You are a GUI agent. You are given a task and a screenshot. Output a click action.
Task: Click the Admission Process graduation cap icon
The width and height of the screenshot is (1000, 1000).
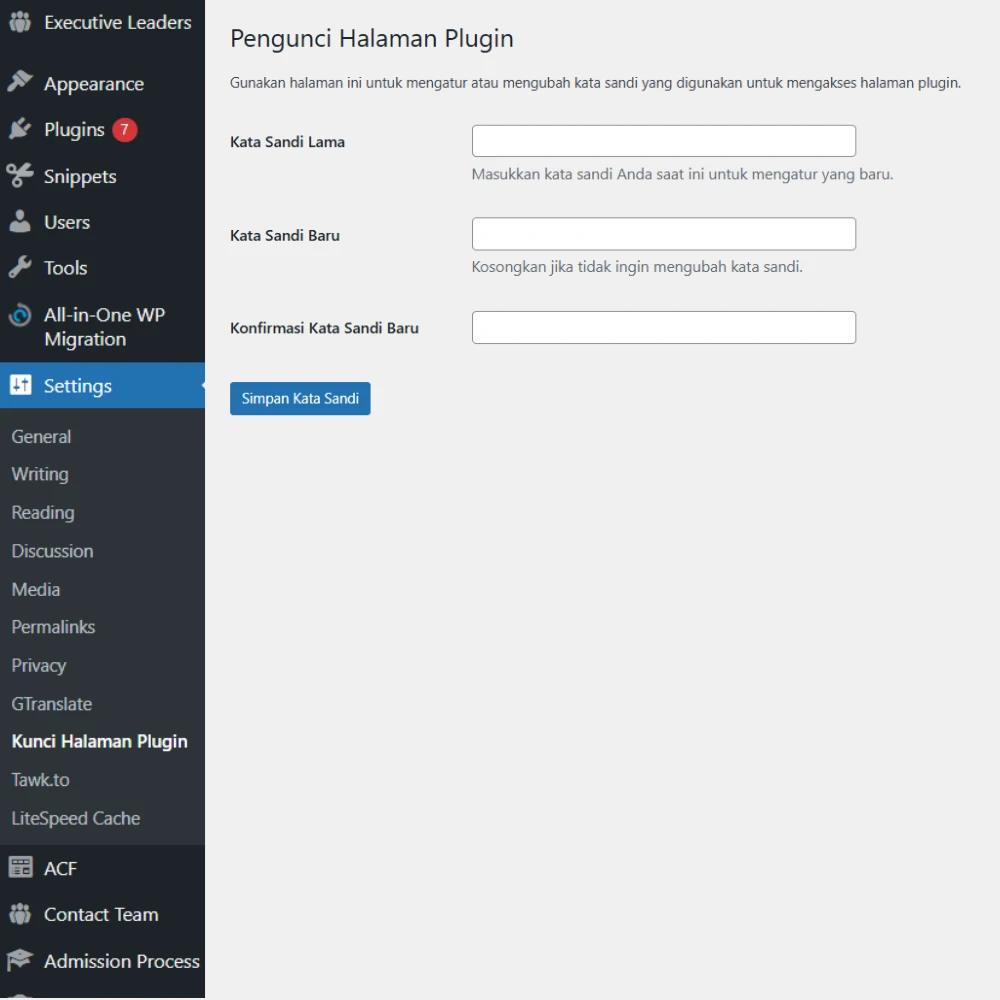(x=20, y=961)
